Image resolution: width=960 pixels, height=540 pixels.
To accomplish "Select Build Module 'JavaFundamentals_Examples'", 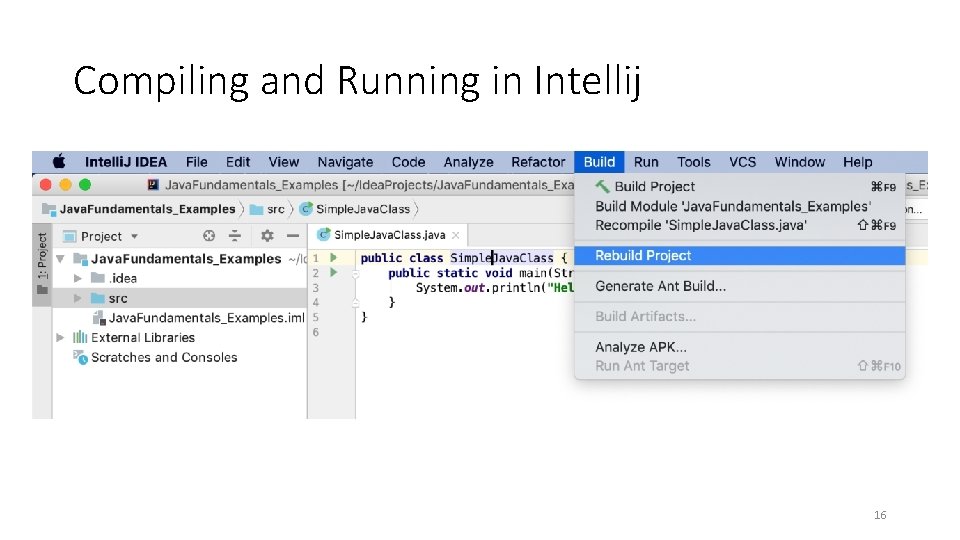I will [x=740, y=206].
